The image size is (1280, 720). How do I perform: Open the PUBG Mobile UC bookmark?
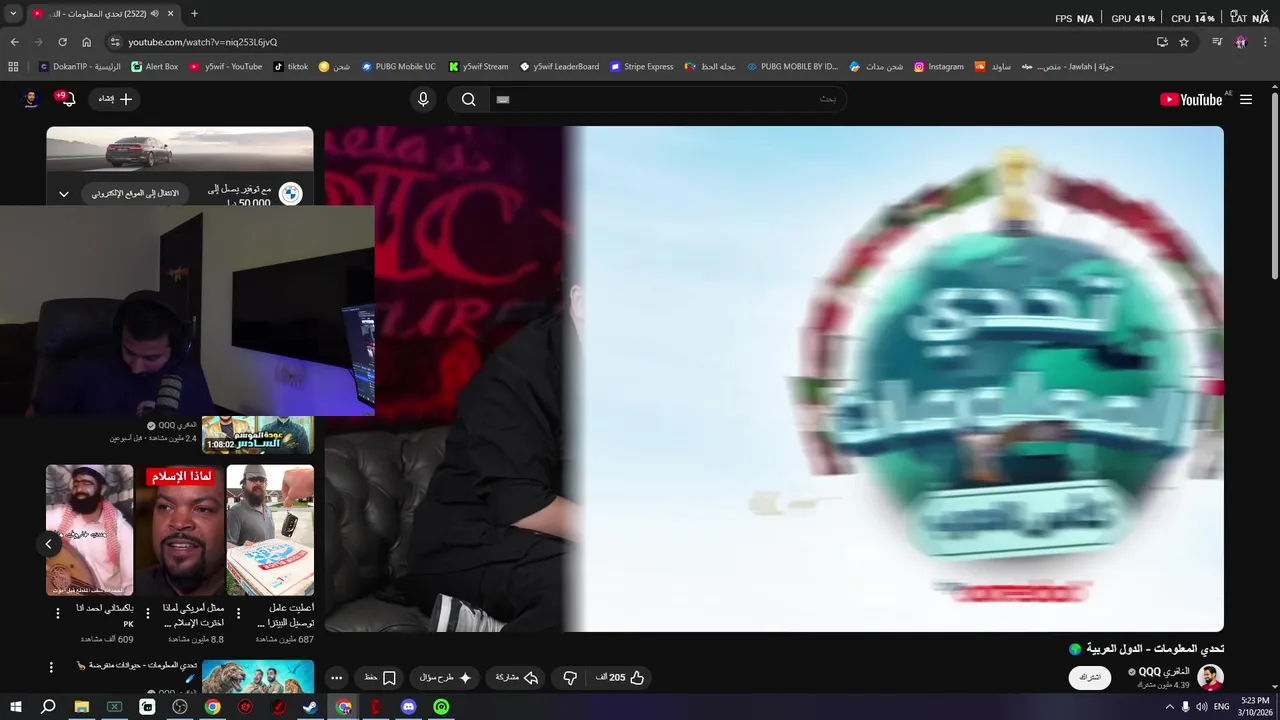point(399,67)
